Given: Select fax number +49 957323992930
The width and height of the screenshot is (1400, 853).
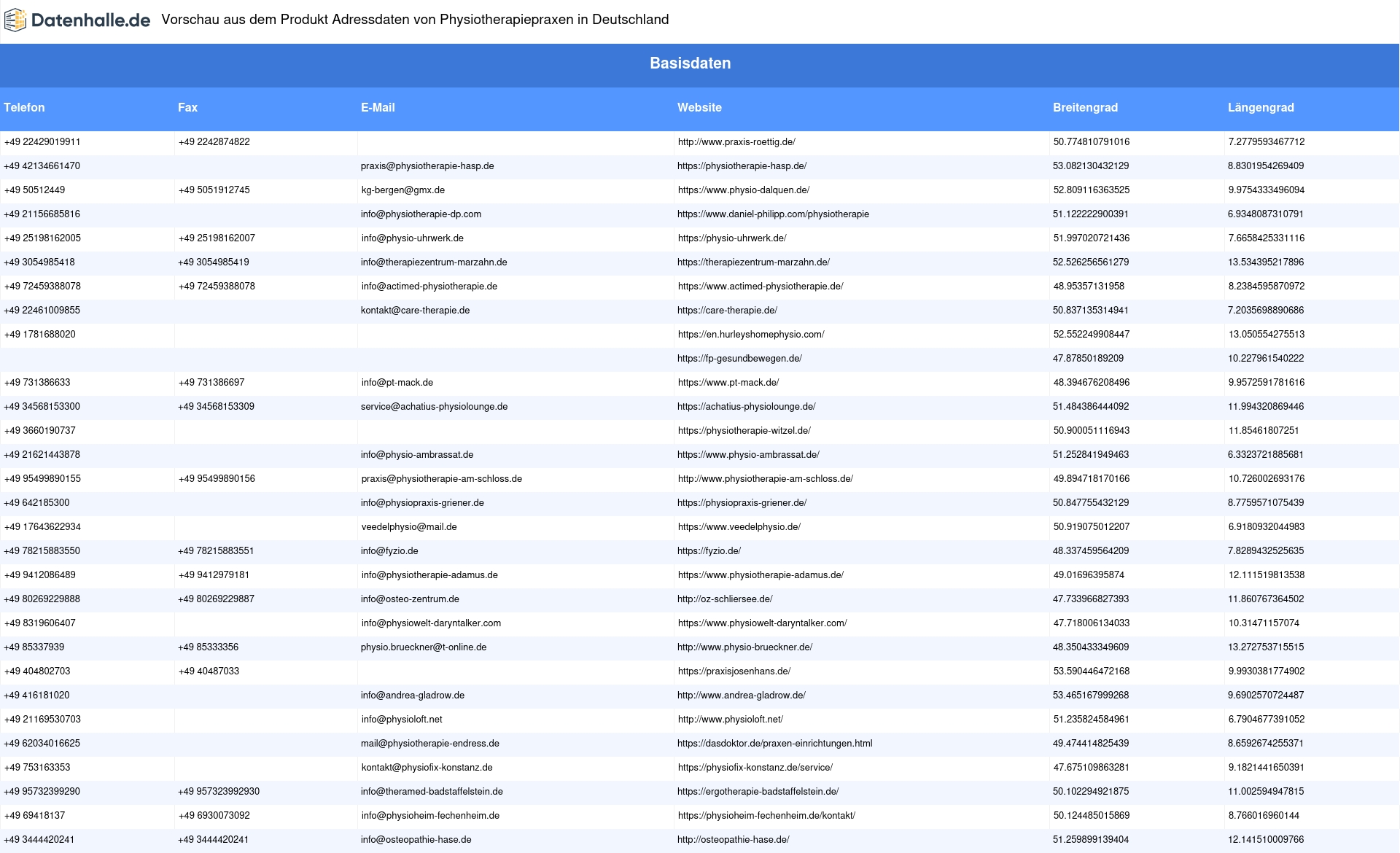Looking at the screenshot, I should [x=219, y=792].
